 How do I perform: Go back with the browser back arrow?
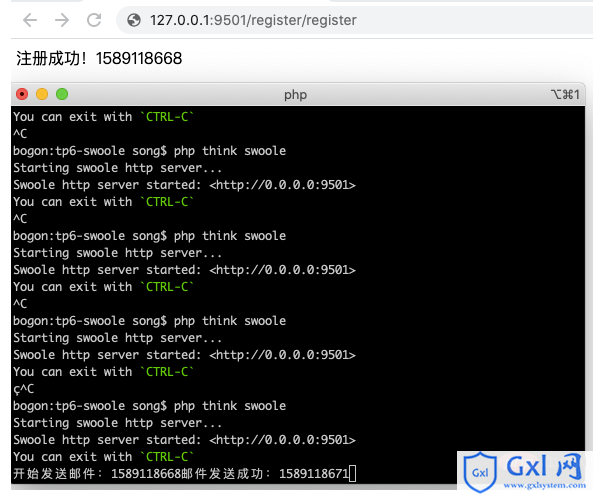[x=30, y=20]
